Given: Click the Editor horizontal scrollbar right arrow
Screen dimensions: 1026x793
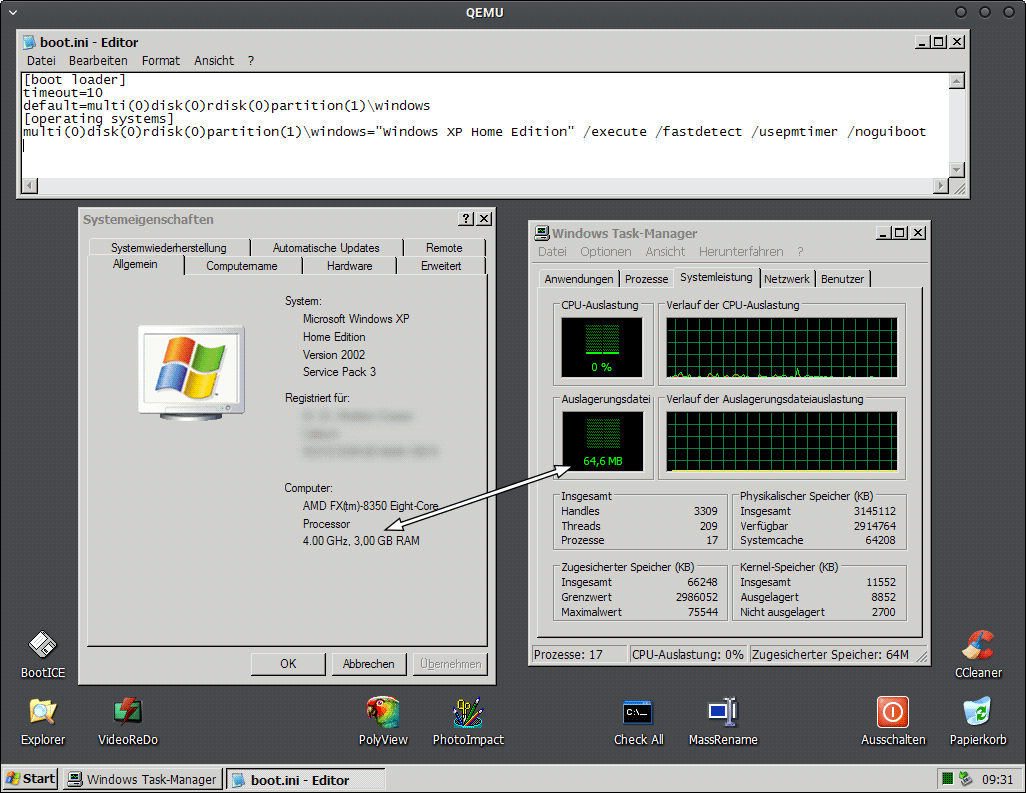Looking at the screenshot, I should click(x=941, y=186).
